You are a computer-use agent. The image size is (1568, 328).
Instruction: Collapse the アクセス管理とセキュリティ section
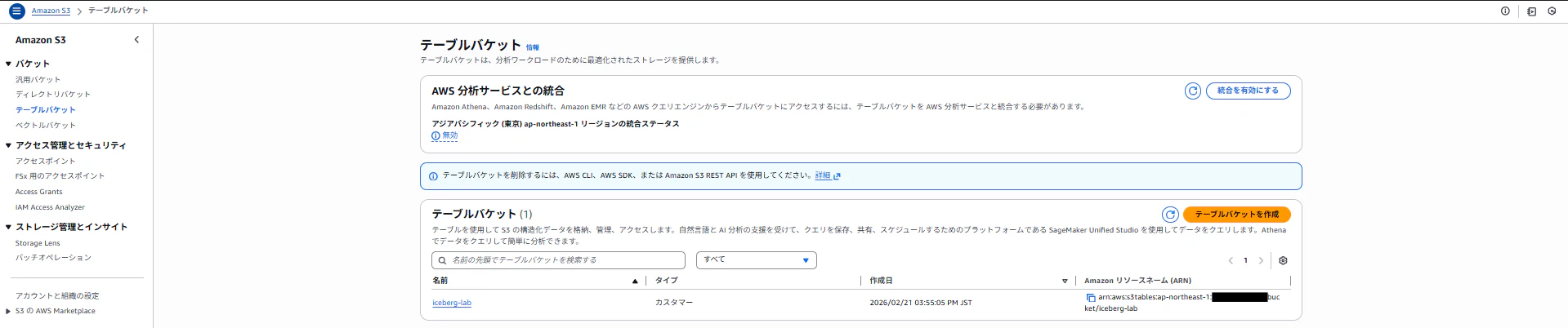click(8, 145)
